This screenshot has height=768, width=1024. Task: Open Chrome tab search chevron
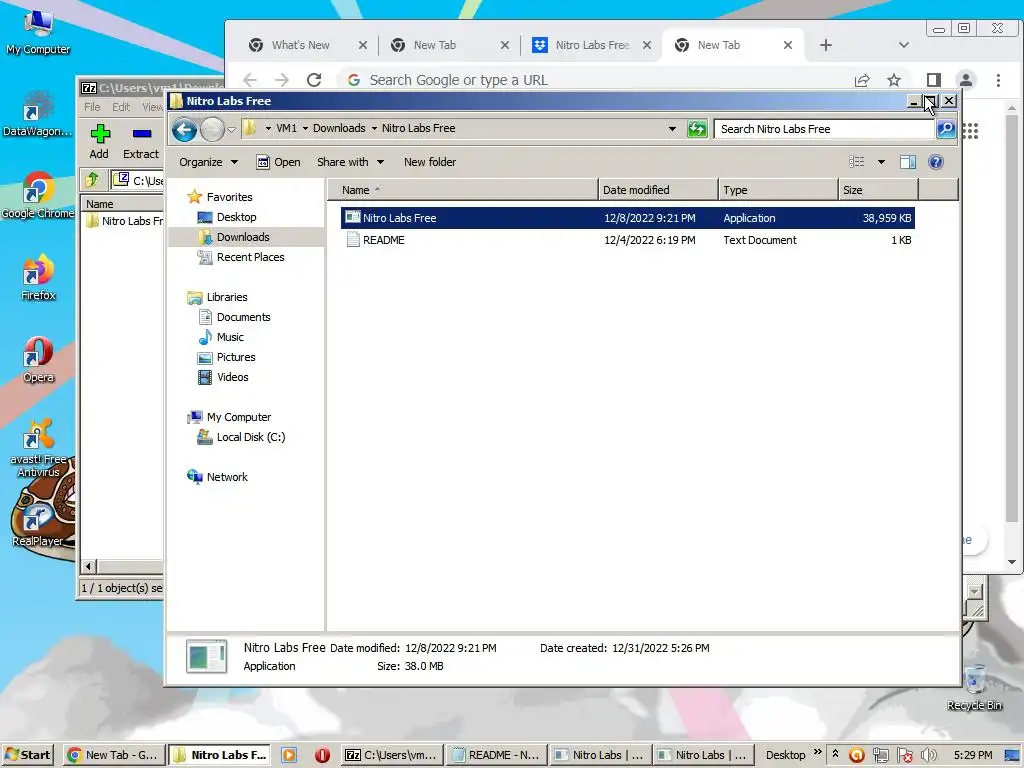(904, 45)
